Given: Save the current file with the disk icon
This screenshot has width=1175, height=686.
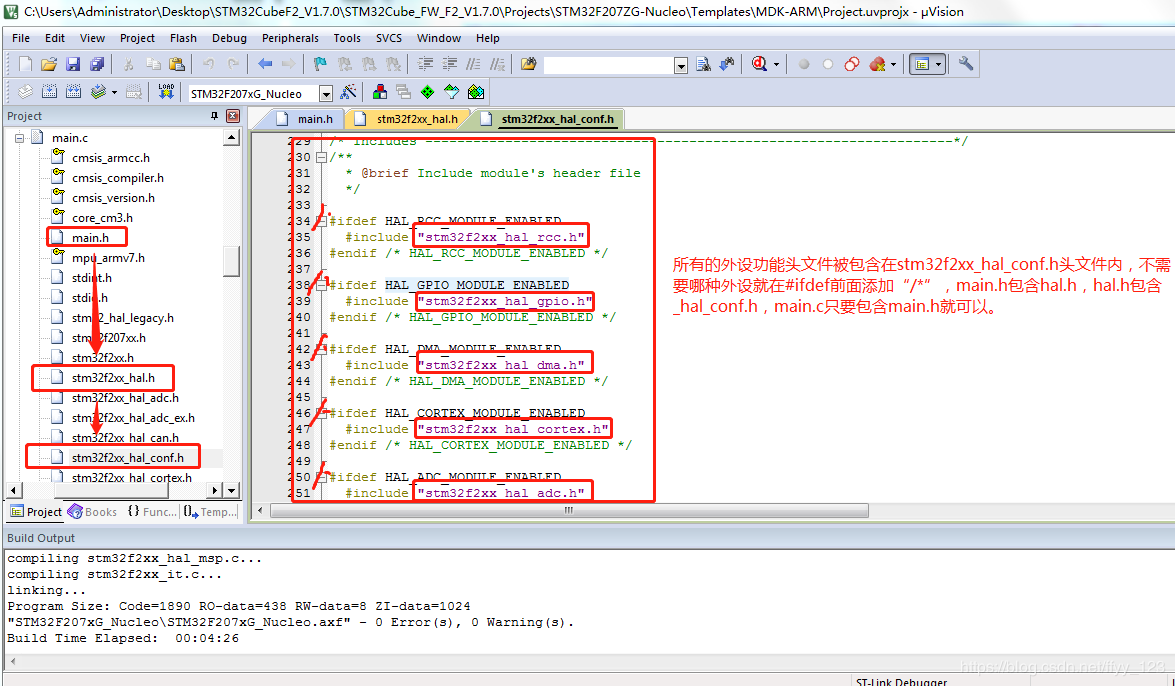Looking at the screenshot, I should pyautogui.click(x=73, y=64).
